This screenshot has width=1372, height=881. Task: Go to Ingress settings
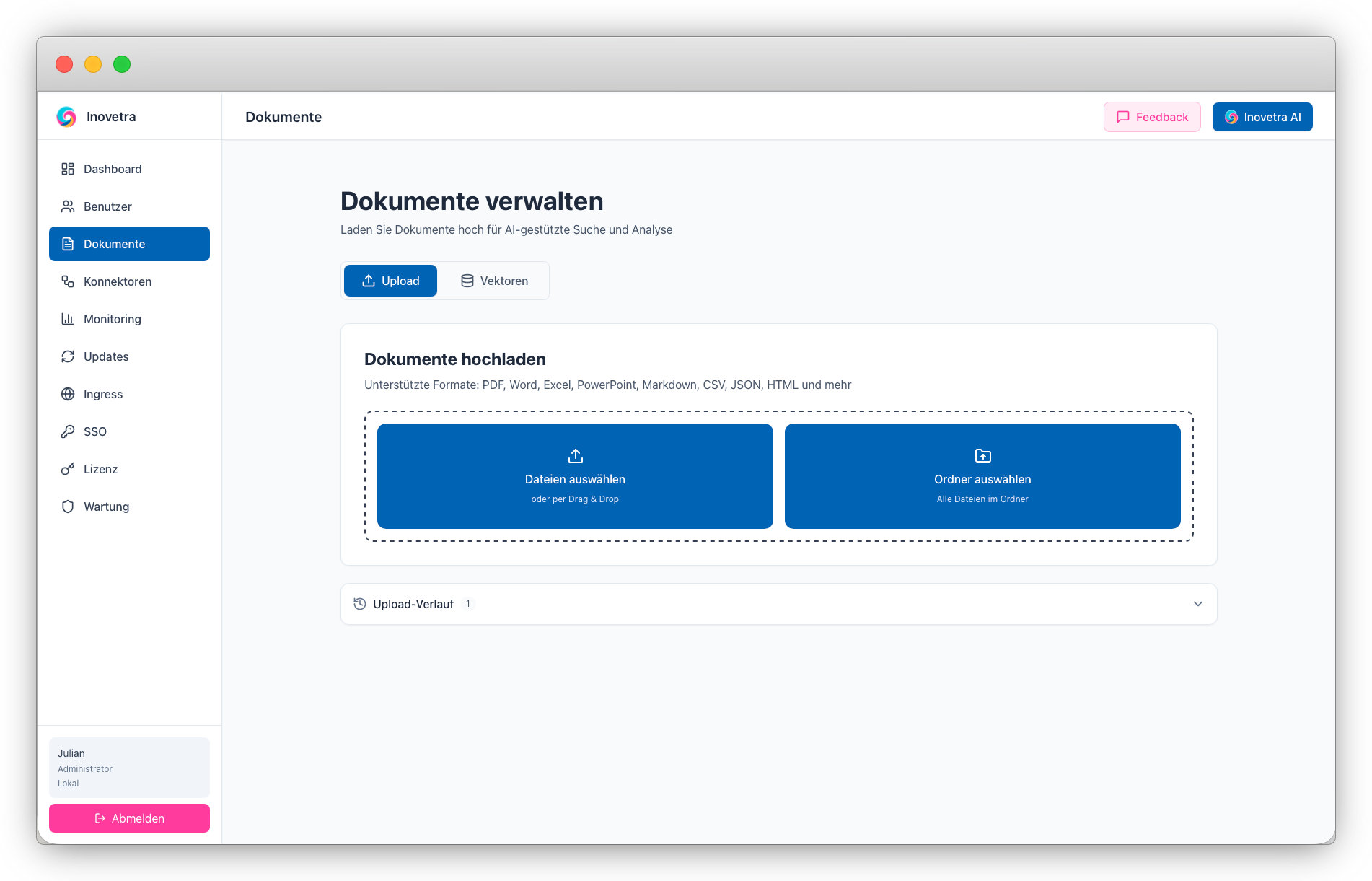[x=129, y=394]
